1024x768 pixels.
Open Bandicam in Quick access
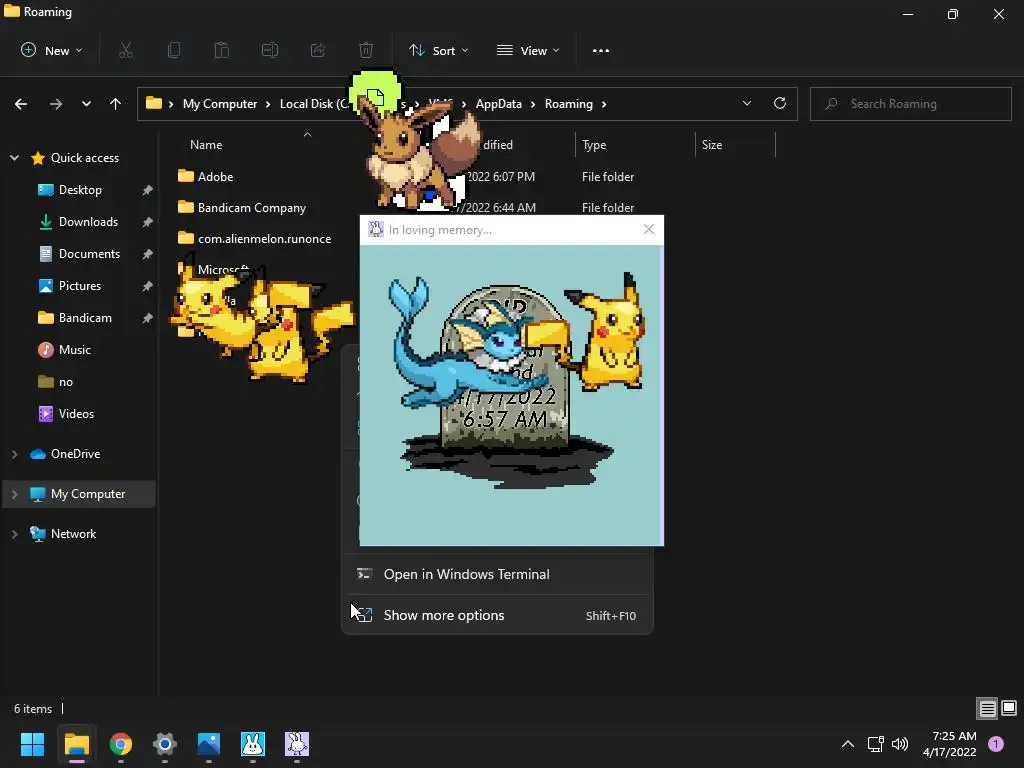click(x=85, y=318)
